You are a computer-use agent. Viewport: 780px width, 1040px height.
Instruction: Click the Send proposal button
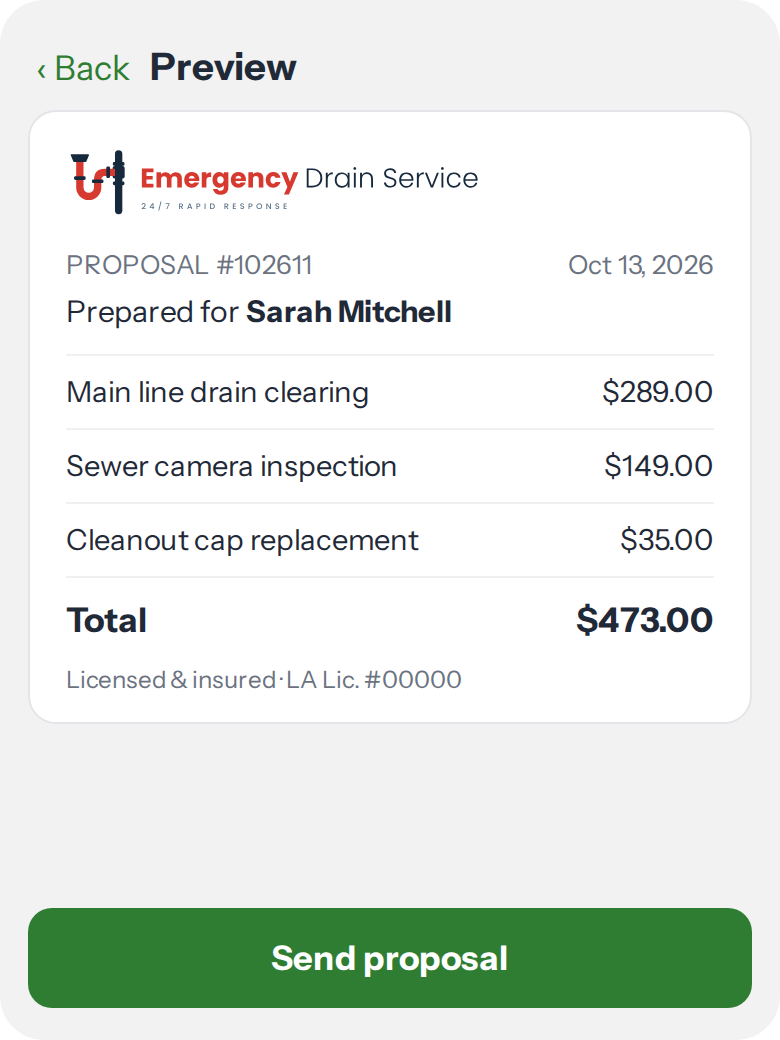(390, 958)
